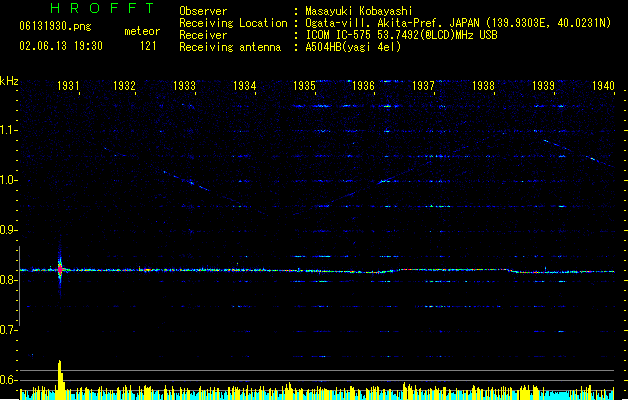Click time marker 1939

[544, 86]
